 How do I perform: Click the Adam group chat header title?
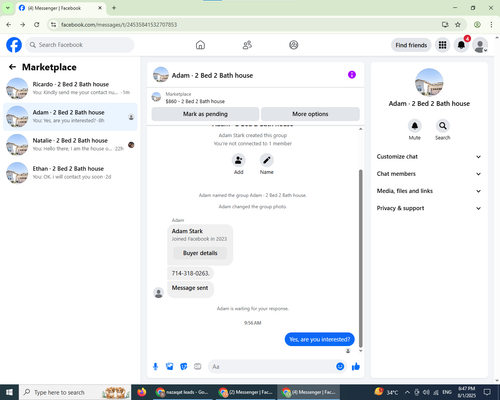(x=212, y=75)
